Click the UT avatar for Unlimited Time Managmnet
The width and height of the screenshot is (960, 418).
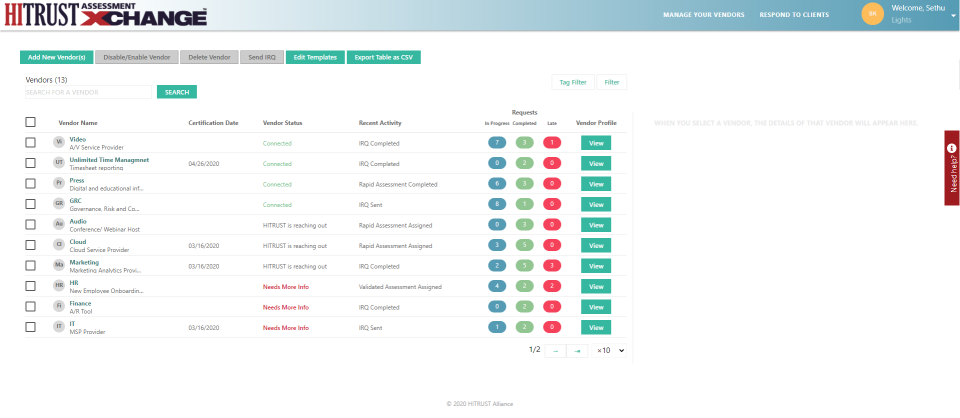tap(59, 163)
